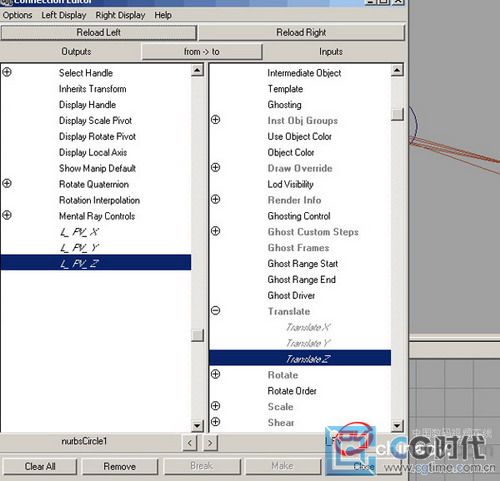This screenshot has height=481, width=500.
Task: Expand the Rotate input attribute
Action: point(216,374)
